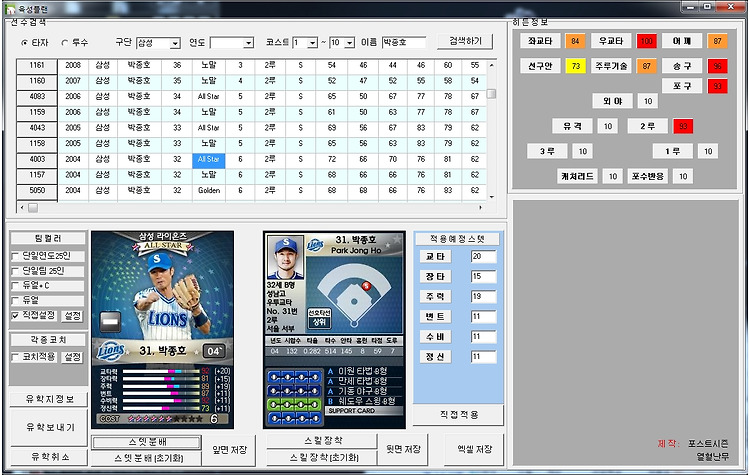750x475 pixels.
Task: Click the 유학보내기 button
Action: pyautogui.click(x=49, y=427)
